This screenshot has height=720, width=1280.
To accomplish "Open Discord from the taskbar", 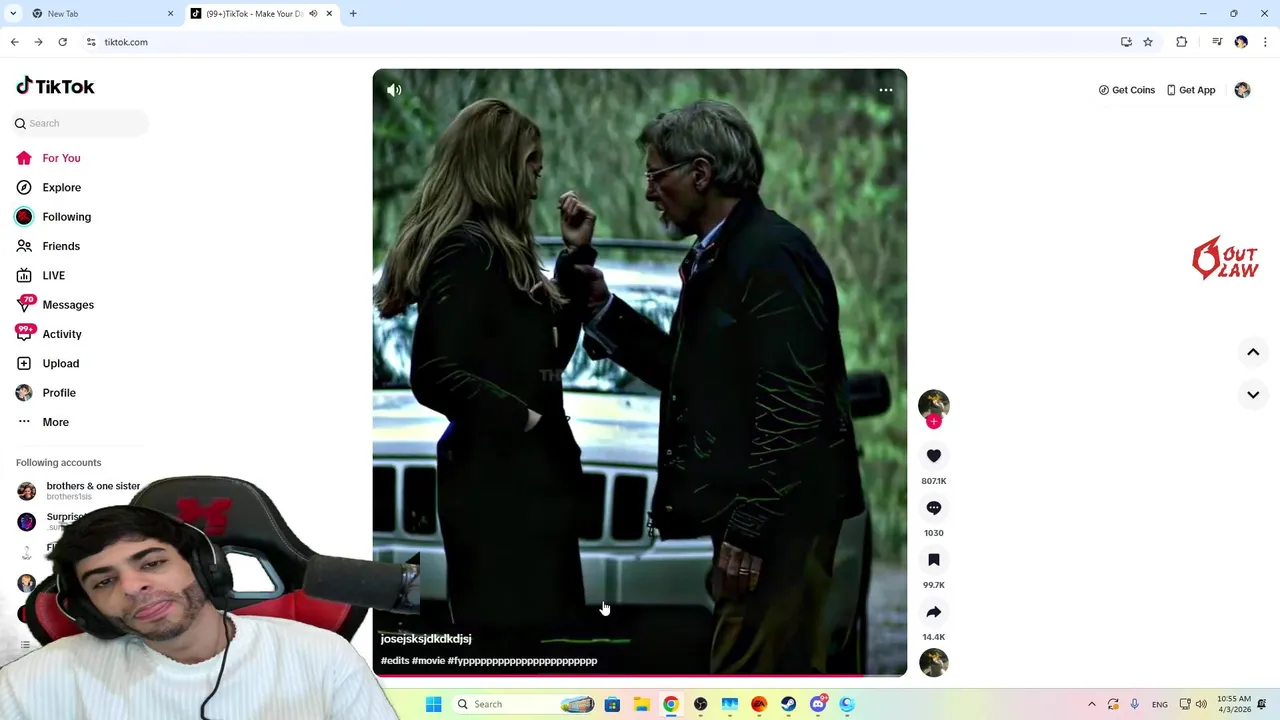I will [818, 704].
